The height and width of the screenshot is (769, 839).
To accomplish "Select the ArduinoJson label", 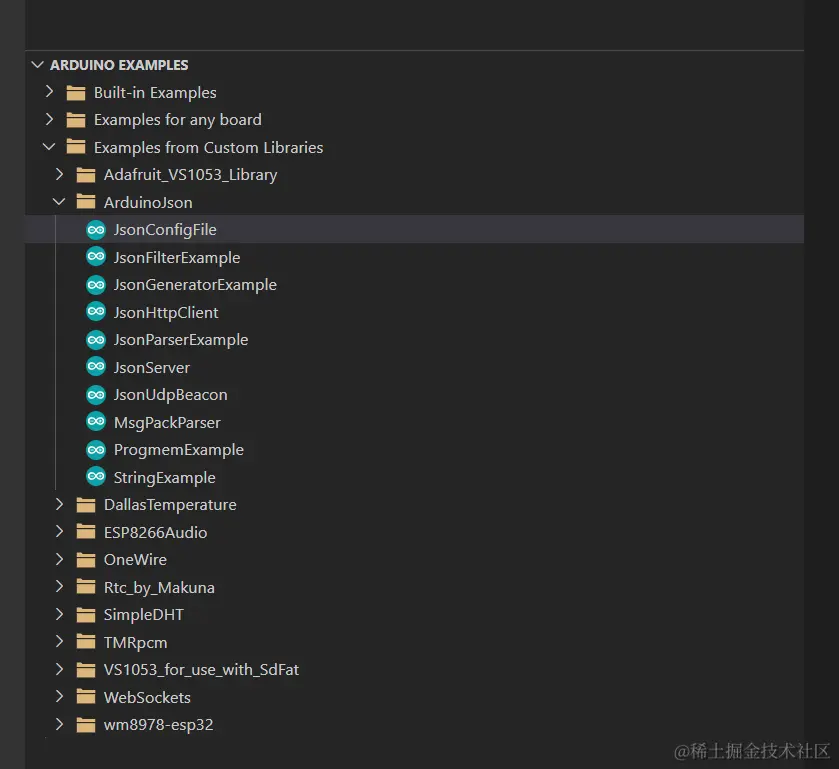I will [148, 203].
